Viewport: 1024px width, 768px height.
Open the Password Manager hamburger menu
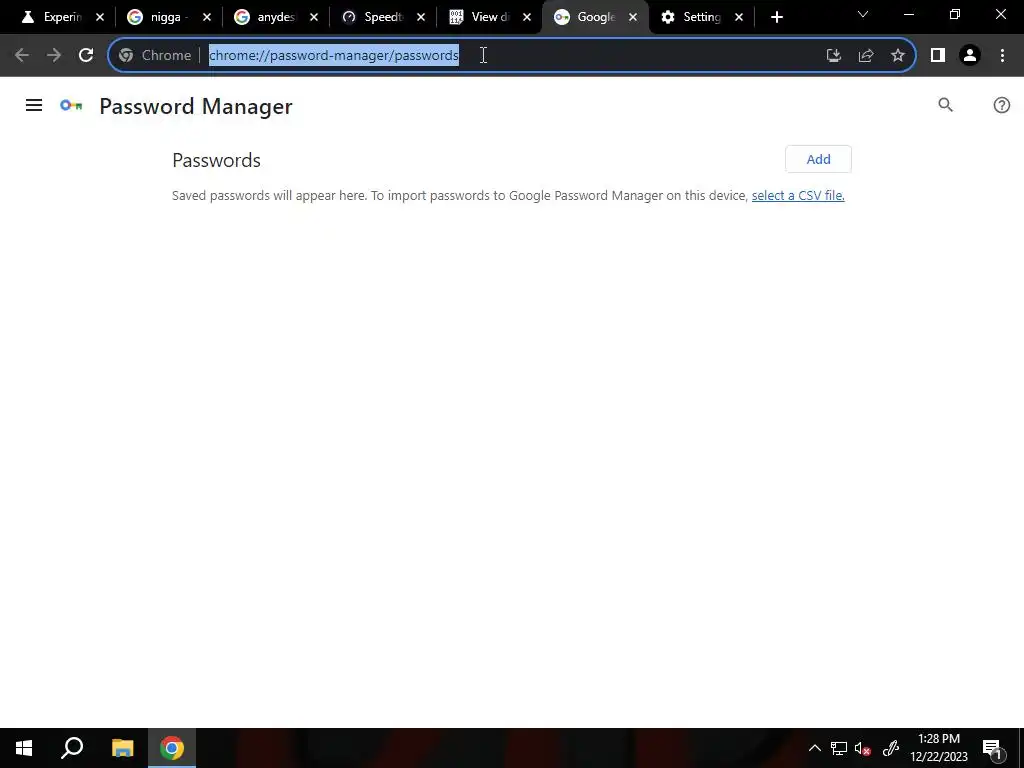(34, 105)
